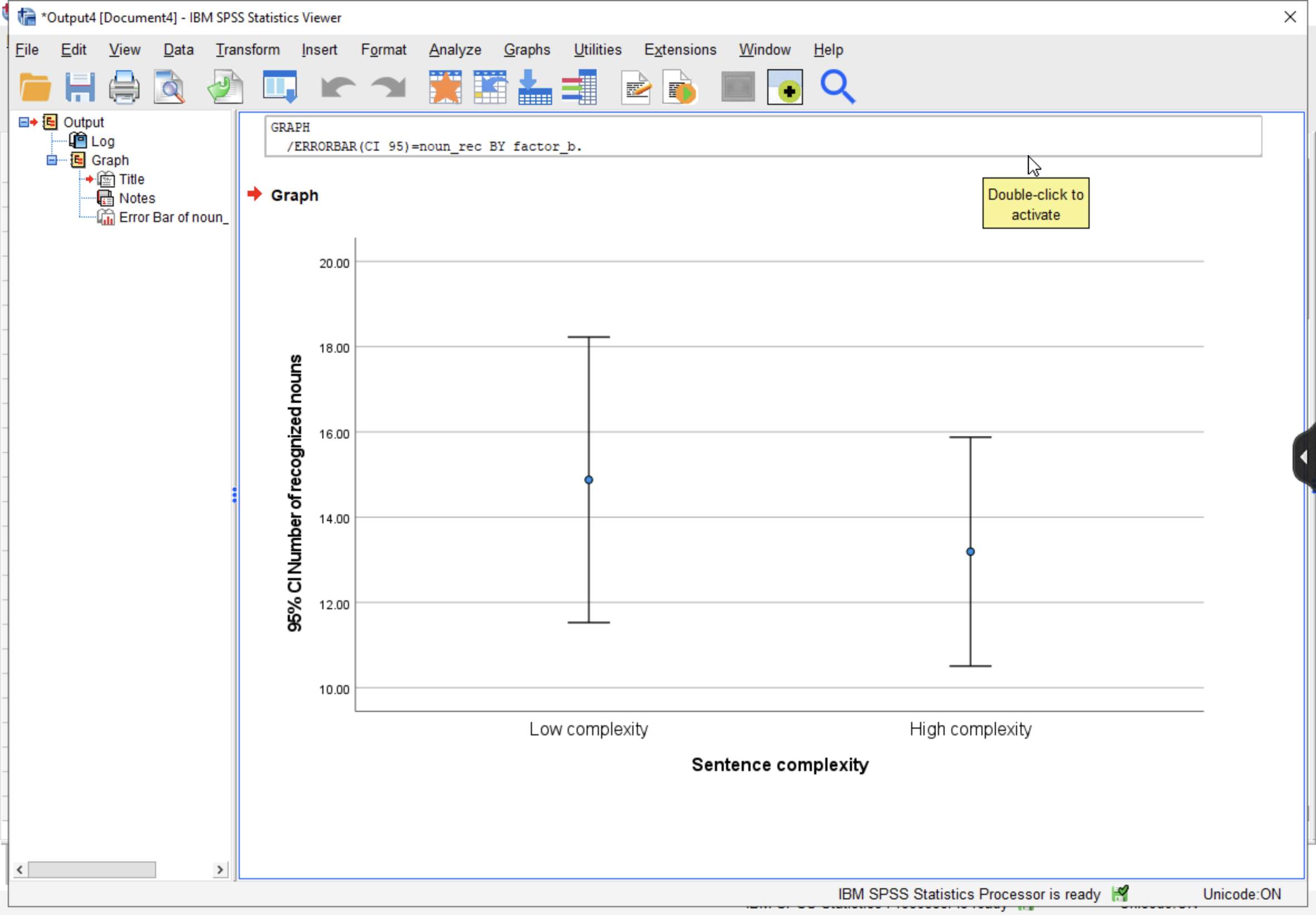The image size is (1316, 915).
Task: Select Error Bar of noun_ in the outline
Action: pyautogui.click(x=172, y=216)
